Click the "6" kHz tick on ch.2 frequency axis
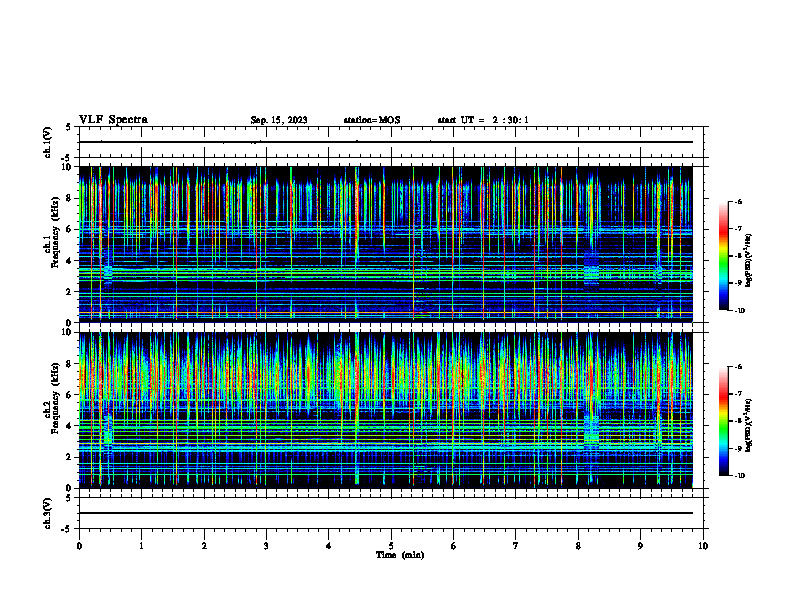The width and height of the screenshot is (792, 612). point(70,395)
